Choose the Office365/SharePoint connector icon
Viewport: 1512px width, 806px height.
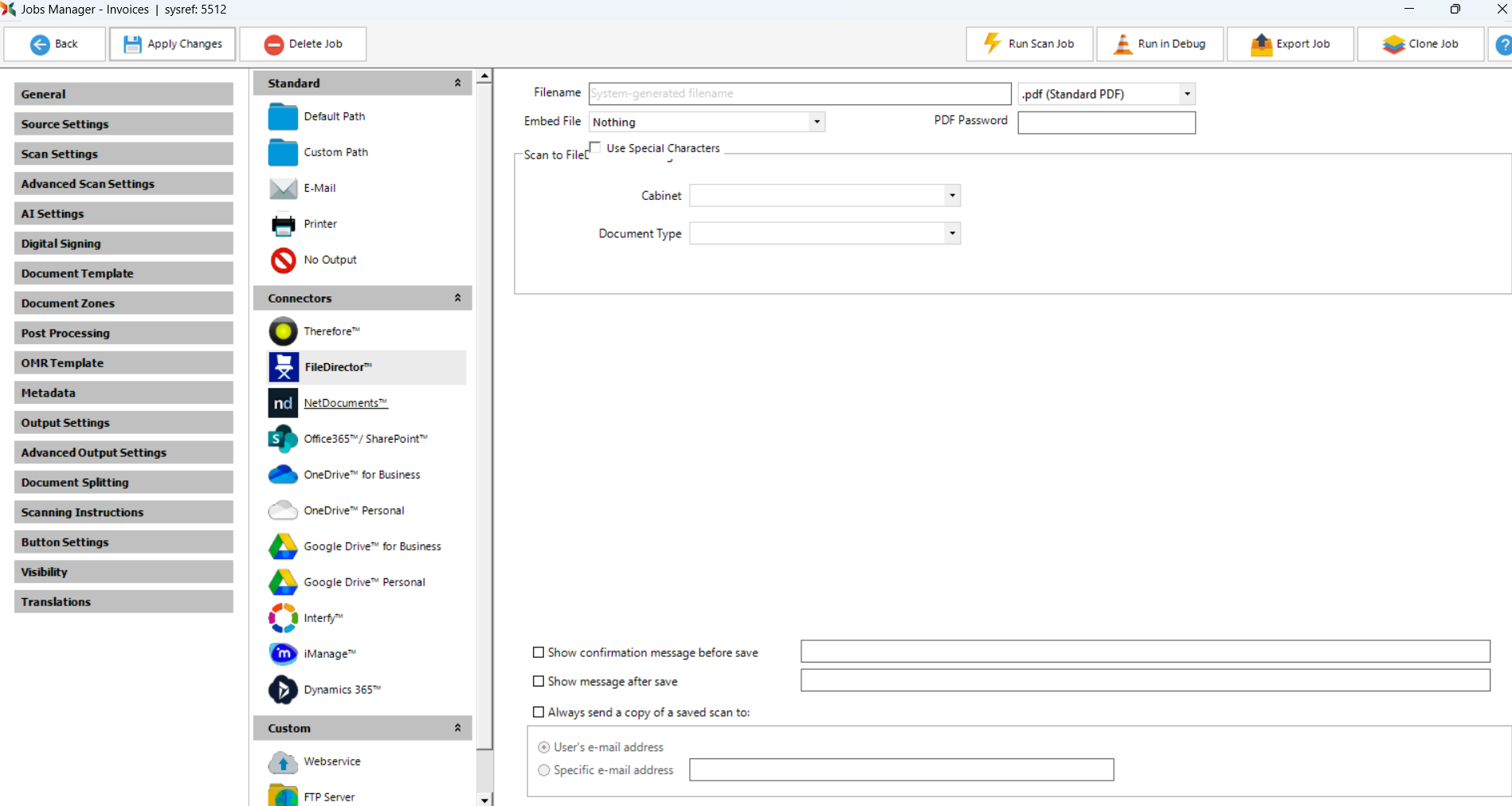pos(283,439)
